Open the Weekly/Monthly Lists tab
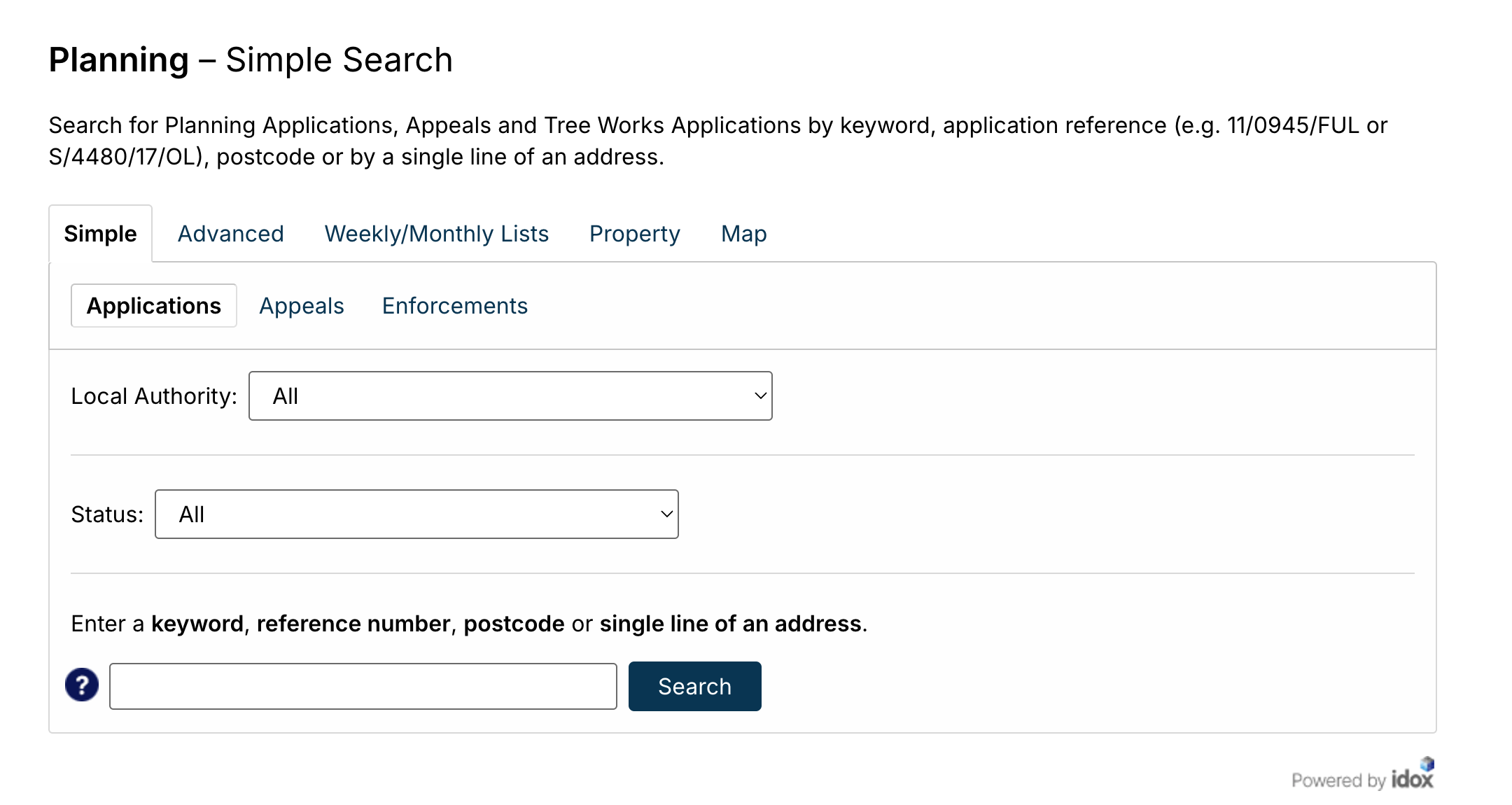 437,234
